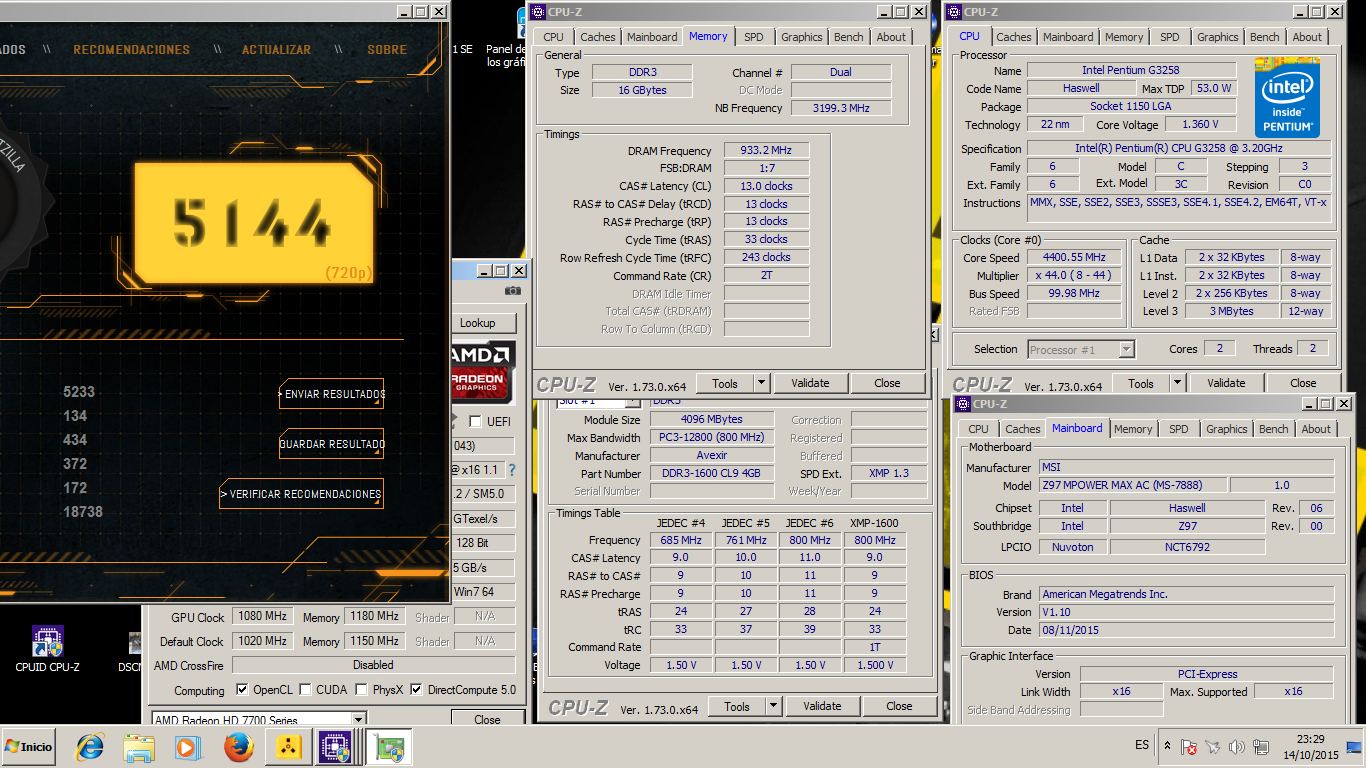1366x768 pixels.
Task: Click ENVIAR RESULTADOS button
Action: click(x=332, y=394)
